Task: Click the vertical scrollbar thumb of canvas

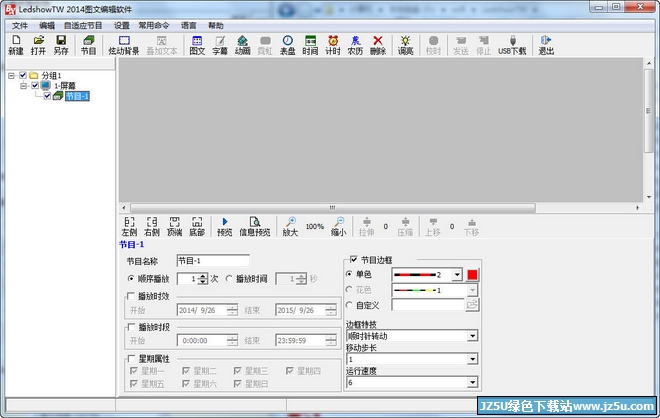Action: (649, 110)
